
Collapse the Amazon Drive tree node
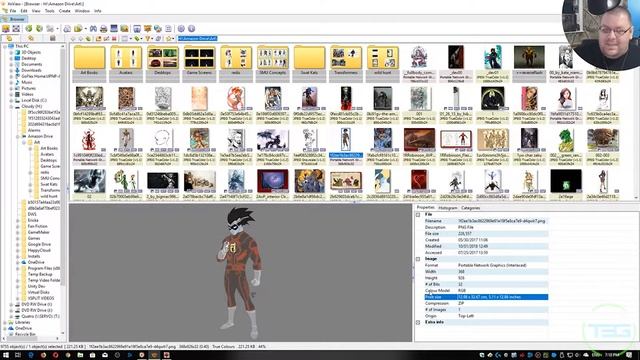coord(18,136)
